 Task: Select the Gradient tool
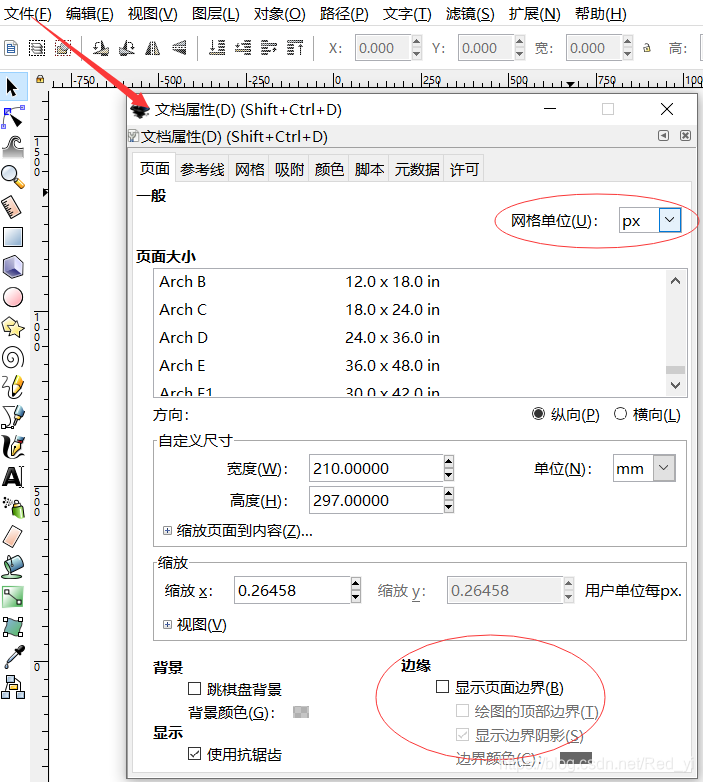pyautogui.click(x=13, y=596)
